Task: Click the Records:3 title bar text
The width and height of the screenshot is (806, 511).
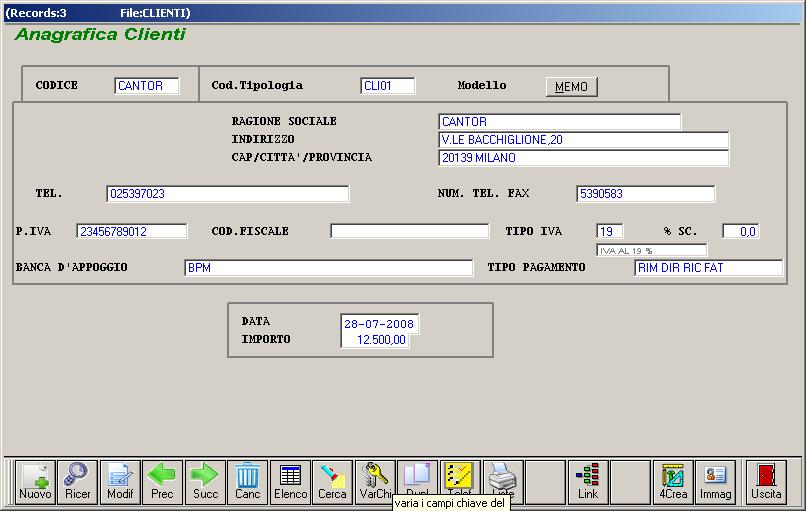Action: point(36,13)
